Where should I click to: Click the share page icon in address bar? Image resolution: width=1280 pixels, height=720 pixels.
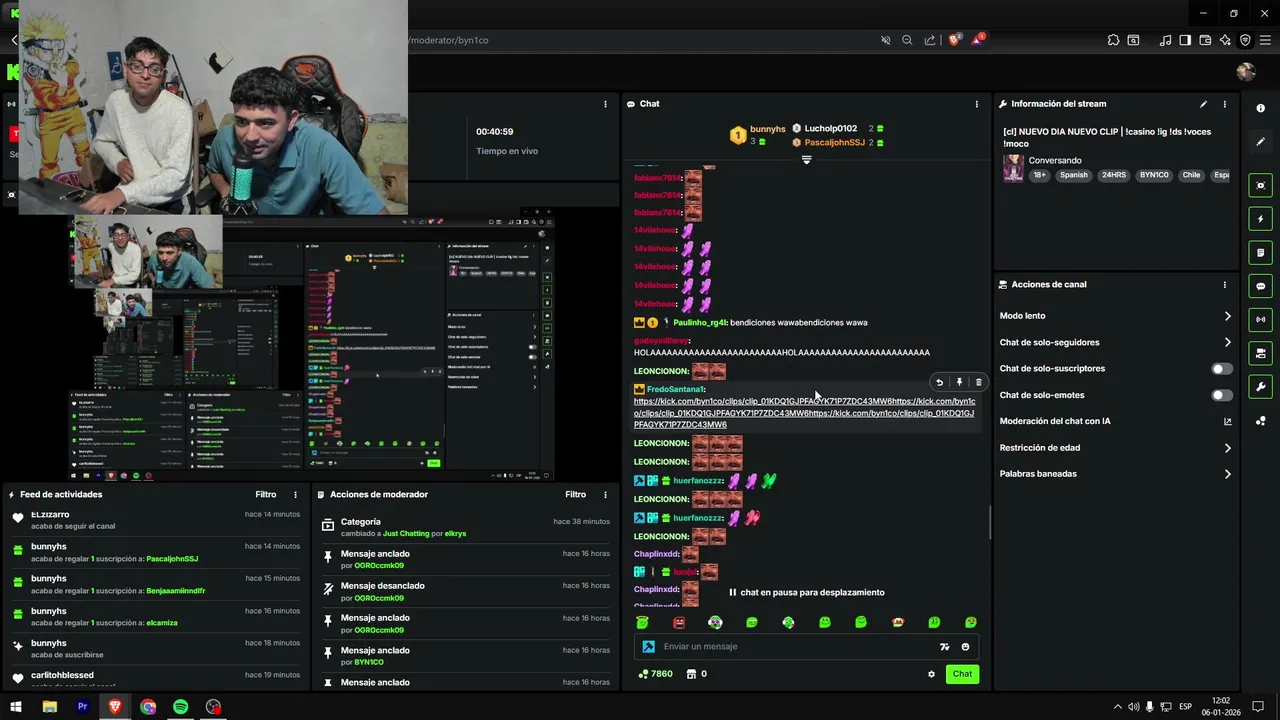click(930, 40)
